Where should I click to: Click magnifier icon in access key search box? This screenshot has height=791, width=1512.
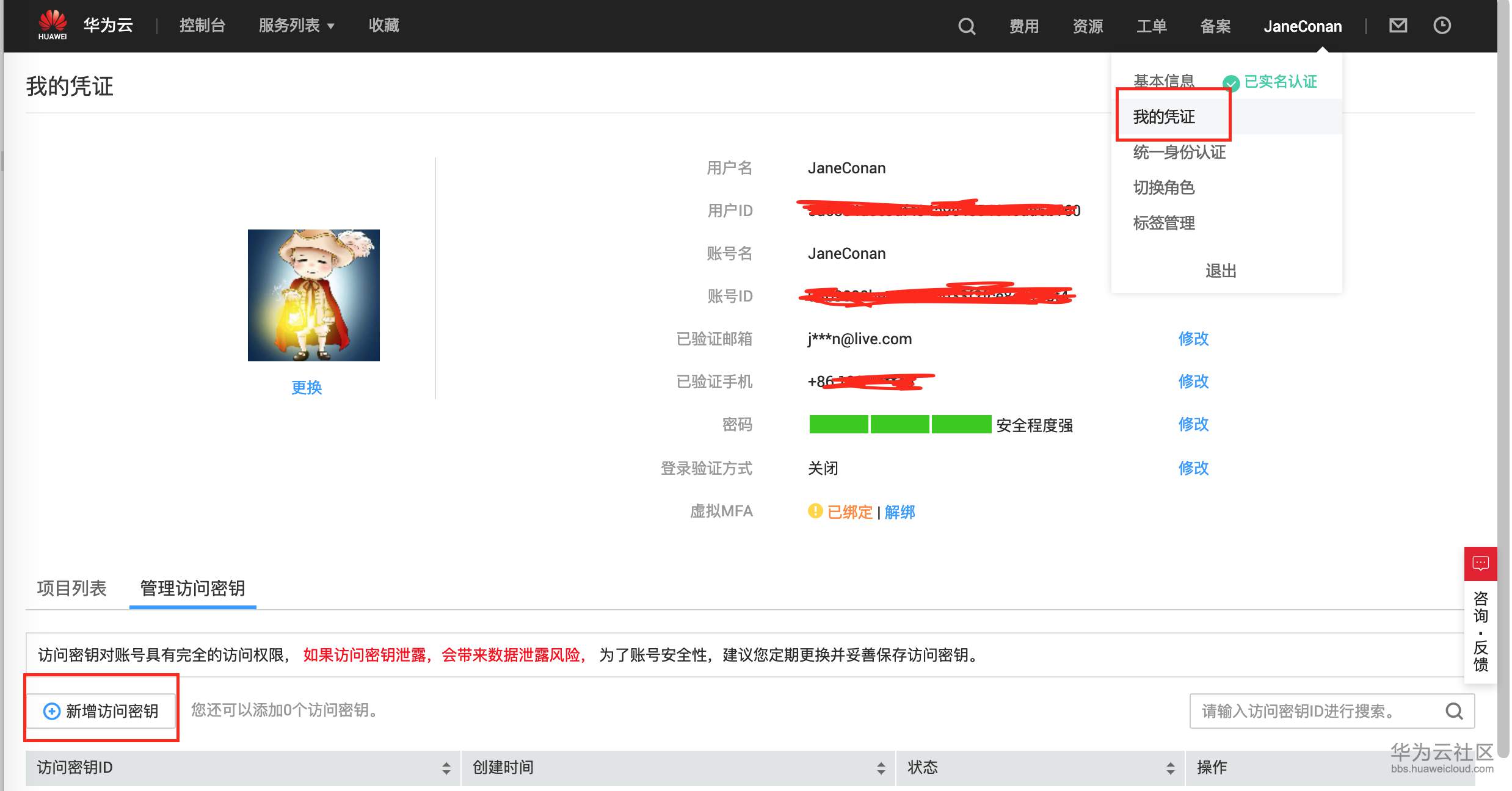tap(1454, 711)
